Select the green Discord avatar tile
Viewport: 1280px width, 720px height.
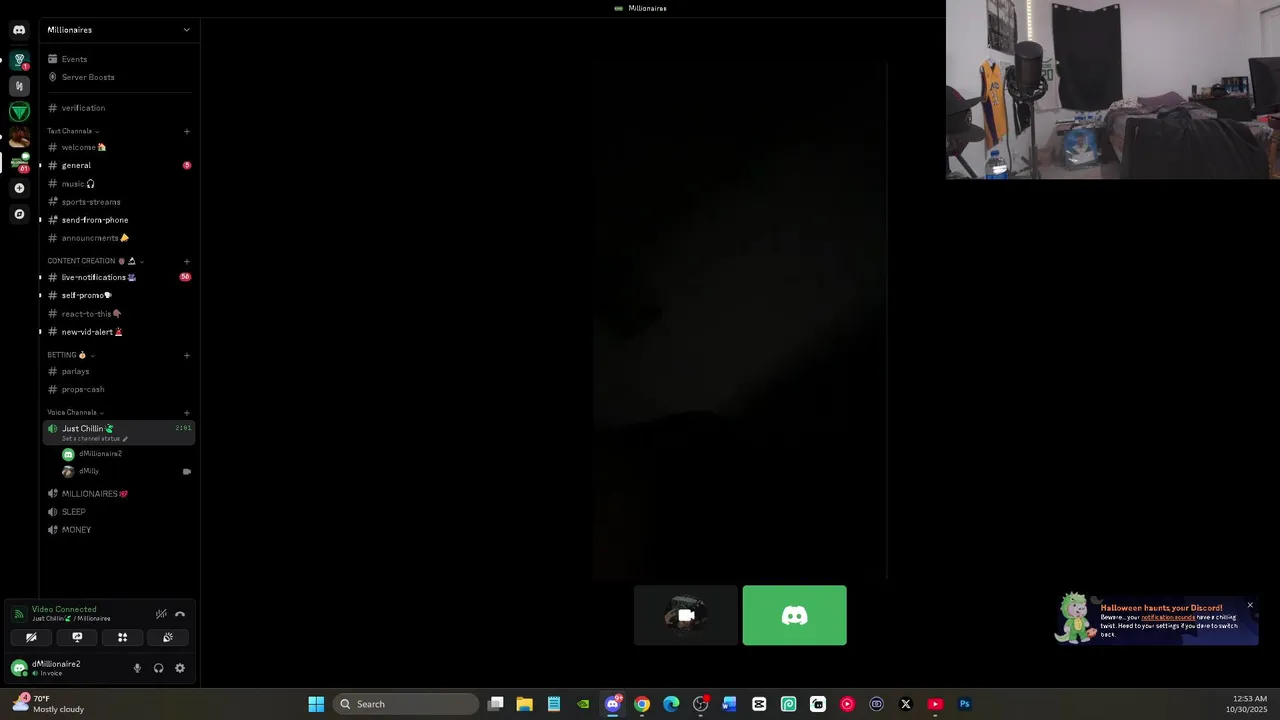click(795, 616)
